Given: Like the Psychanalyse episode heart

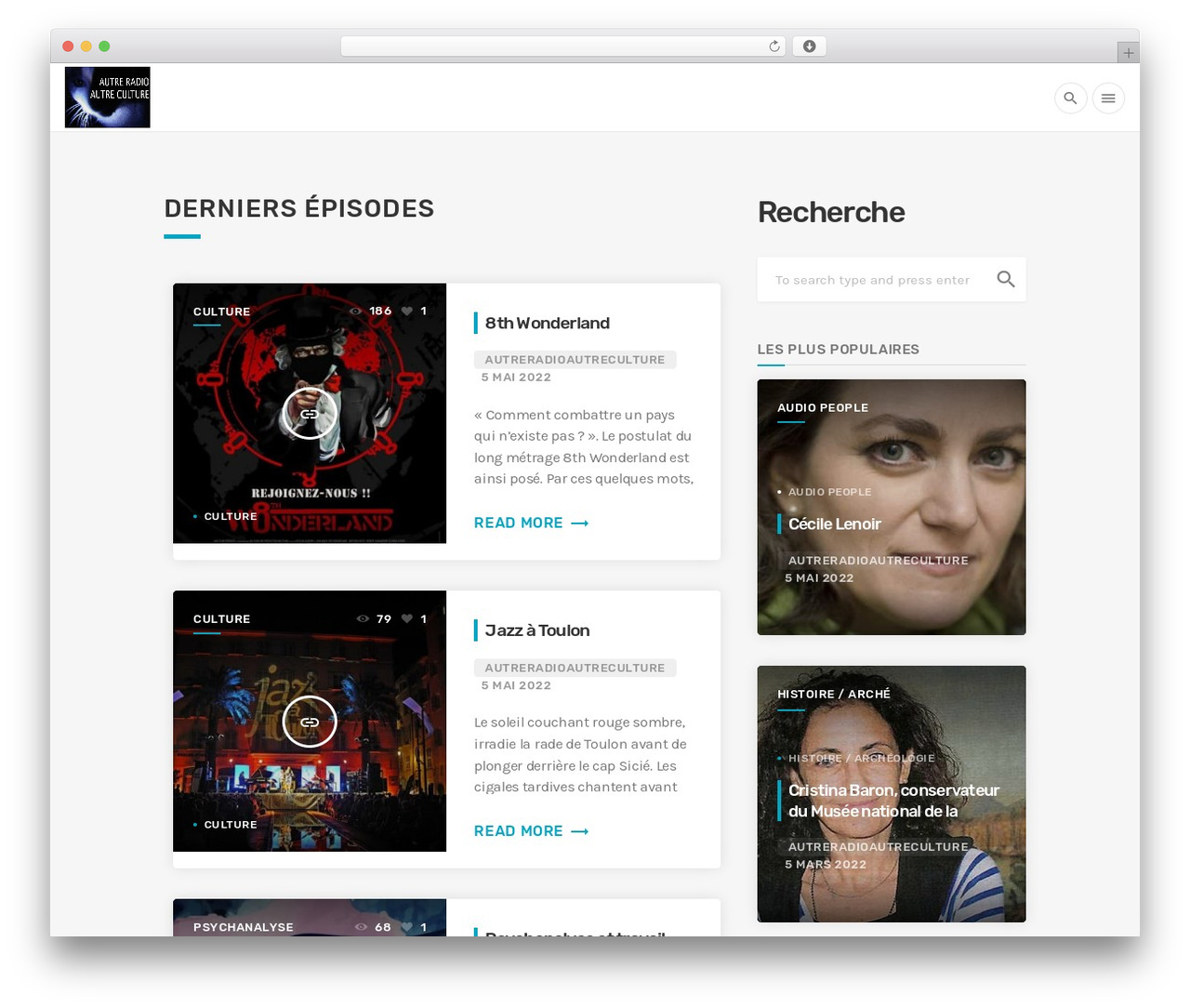Looking at the screenshot, I should click(x=407, y=927).
